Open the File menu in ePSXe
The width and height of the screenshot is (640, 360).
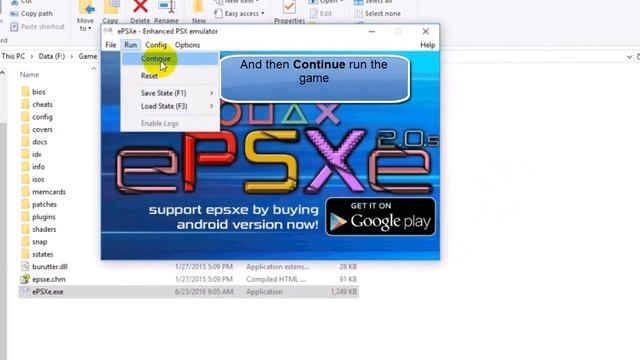111,45
